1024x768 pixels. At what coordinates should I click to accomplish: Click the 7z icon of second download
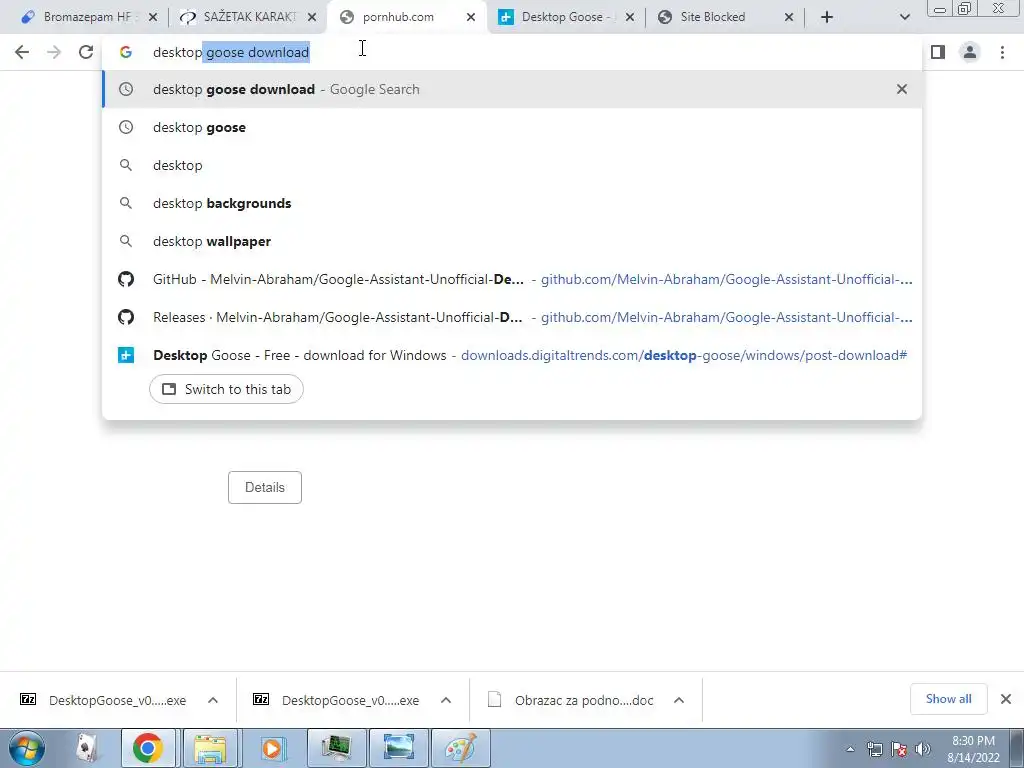coord(261,699)
